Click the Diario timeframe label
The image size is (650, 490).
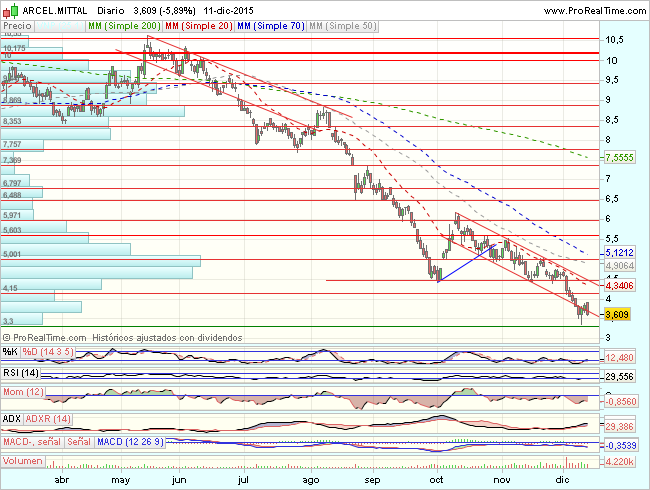click(111, 10)
